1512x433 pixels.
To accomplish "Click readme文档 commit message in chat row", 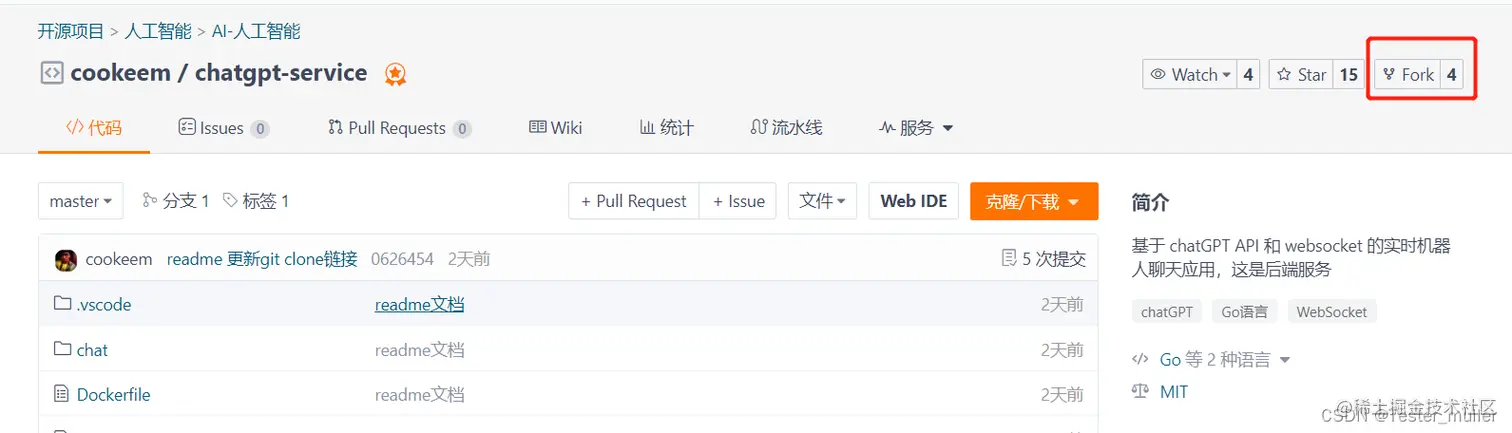I will pos(419,350).
